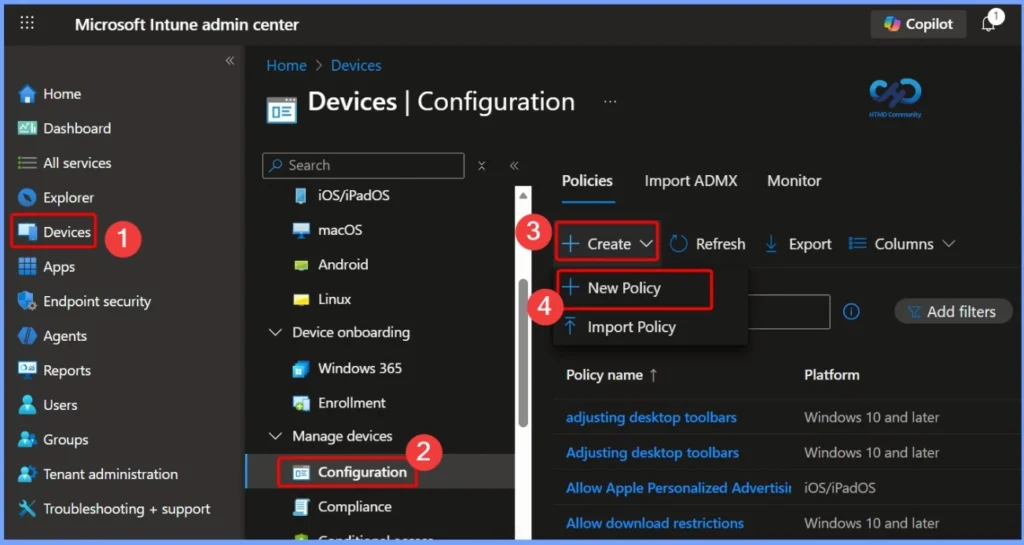Image resolution: width=1024 pixels, height=545 pixels.
Task: Click the Agents icon in the sidebar
Action: pos(27,335)
